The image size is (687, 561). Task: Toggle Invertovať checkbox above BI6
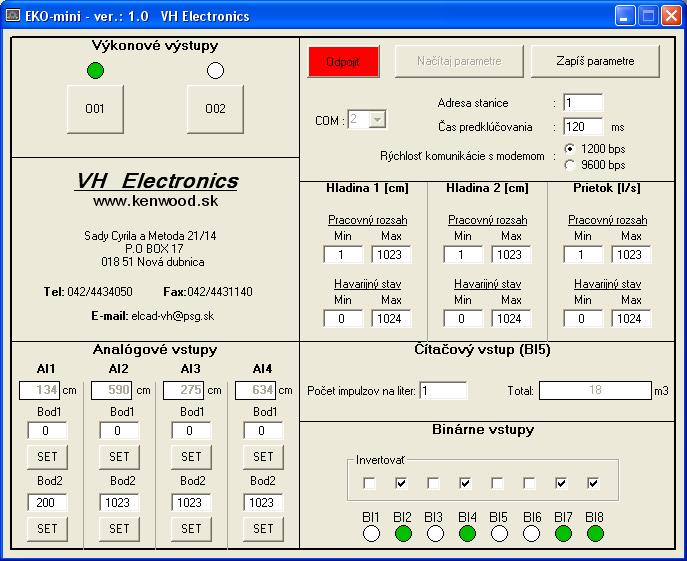[x=529, y=483]
